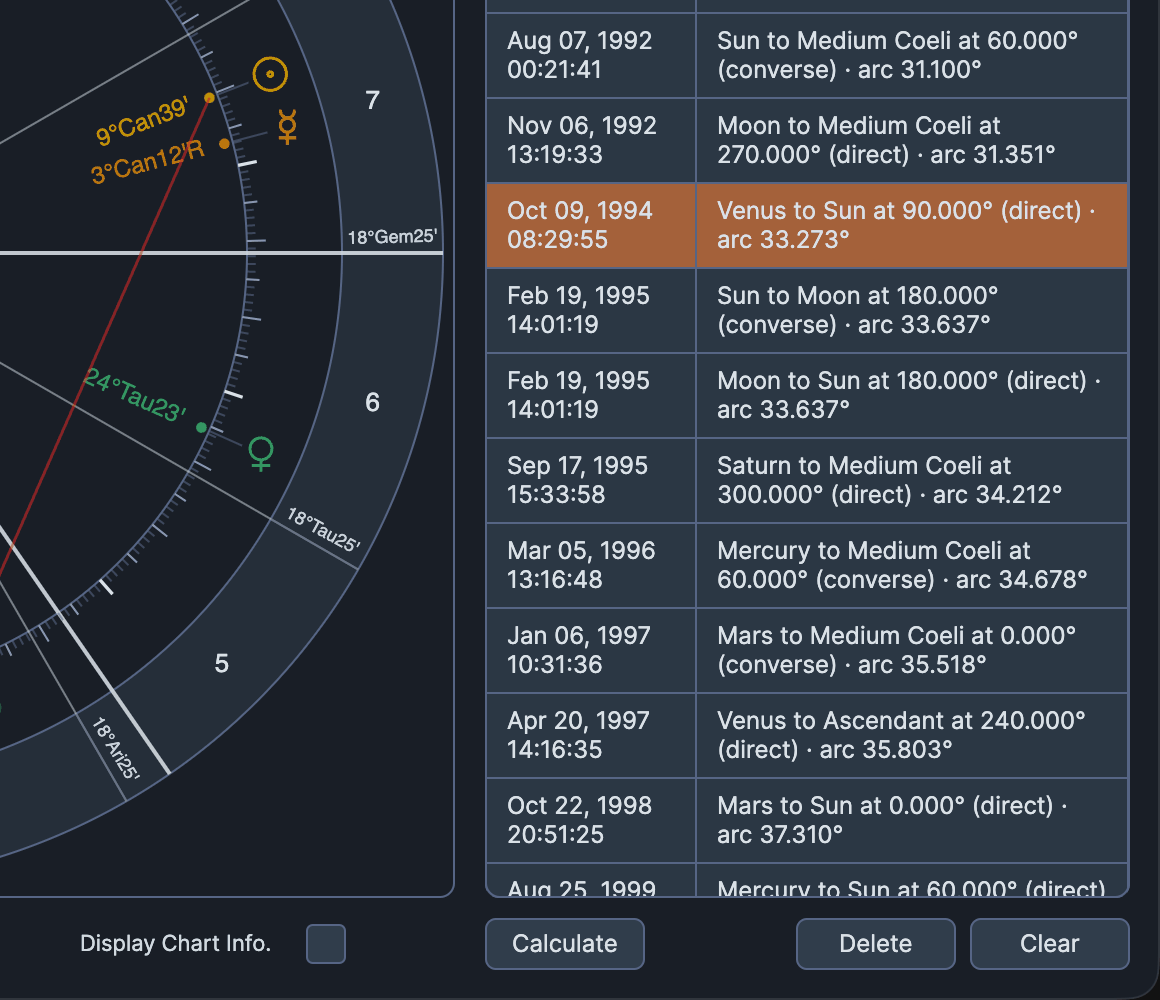The width and height of the screenshot is (1160, 1000).
Task: Click the Display Chart Info. label
Action: click(175, 944)
